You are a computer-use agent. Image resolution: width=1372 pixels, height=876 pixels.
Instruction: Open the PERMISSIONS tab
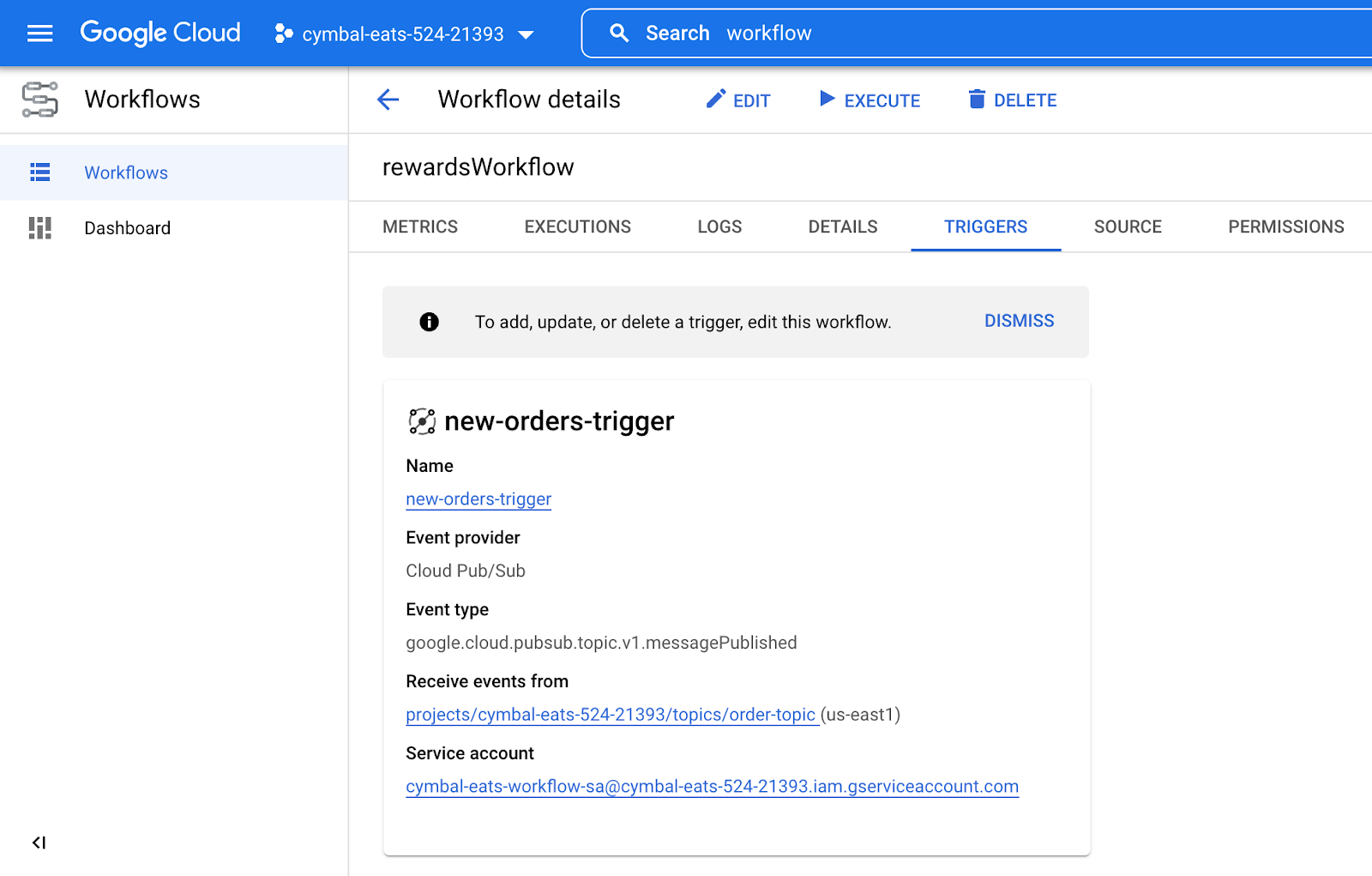pos(1285,227)
